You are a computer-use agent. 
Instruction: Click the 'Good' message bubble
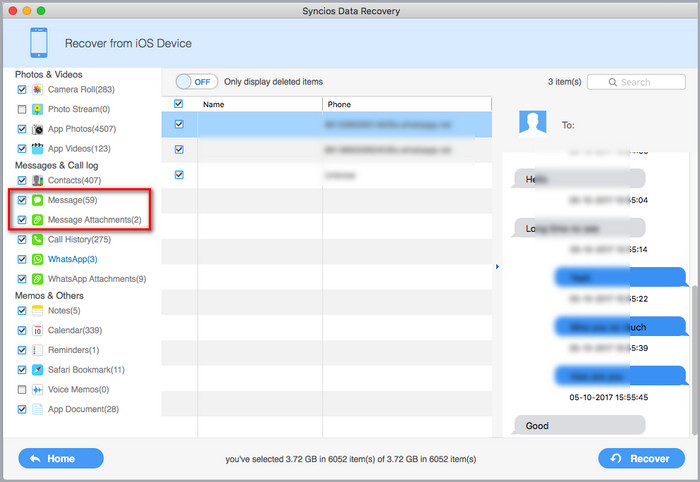point(579,425)
